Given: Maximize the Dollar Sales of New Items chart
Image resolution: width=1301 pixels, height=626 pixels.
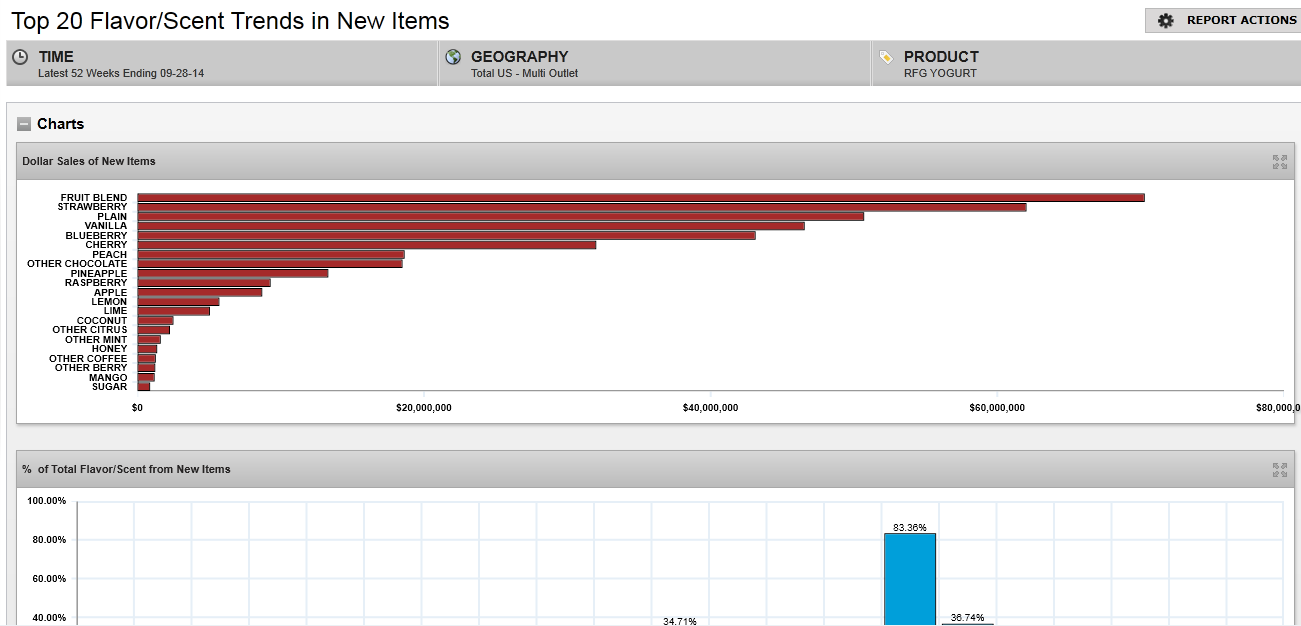Looking at the screenshot, I should [1279, 161].
